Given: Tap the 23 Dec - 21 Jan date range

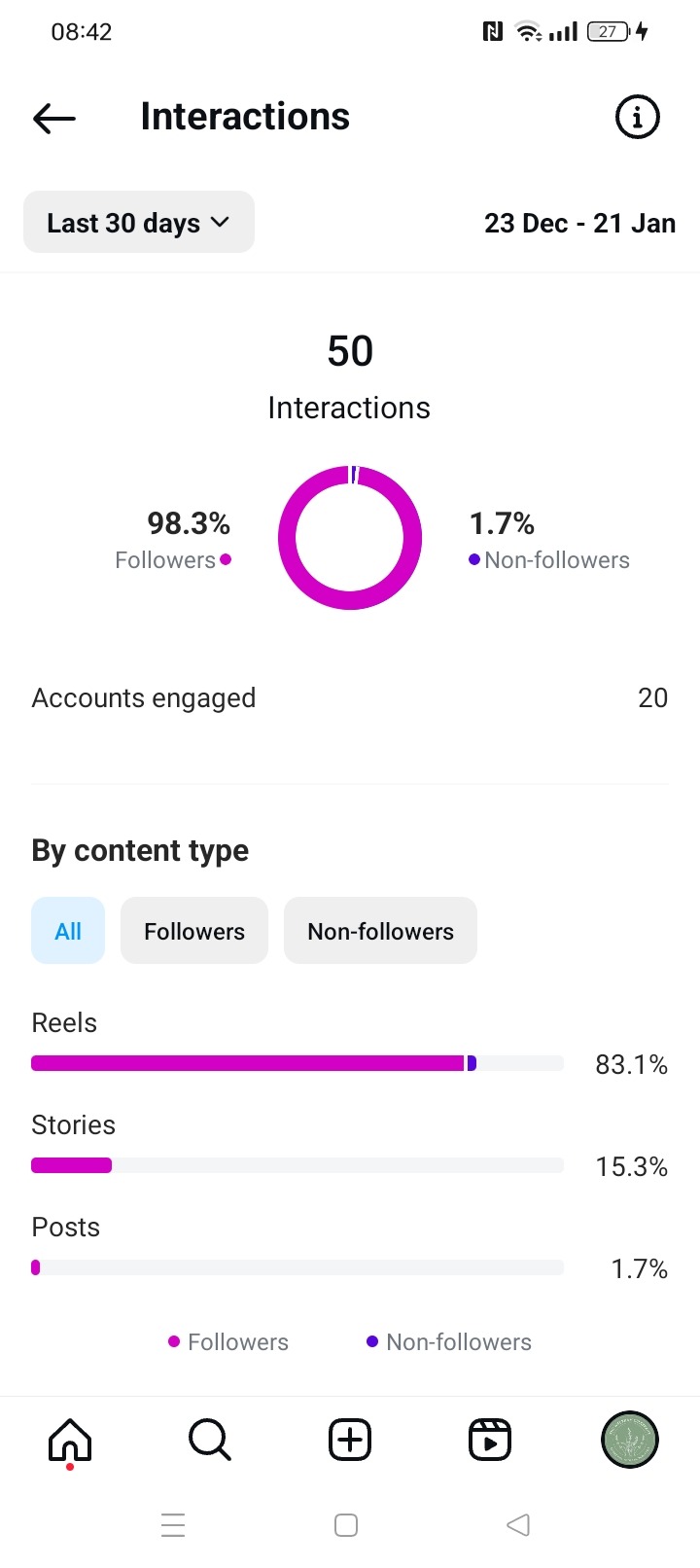Looking at the screenshot, I should tap(579, 223).
